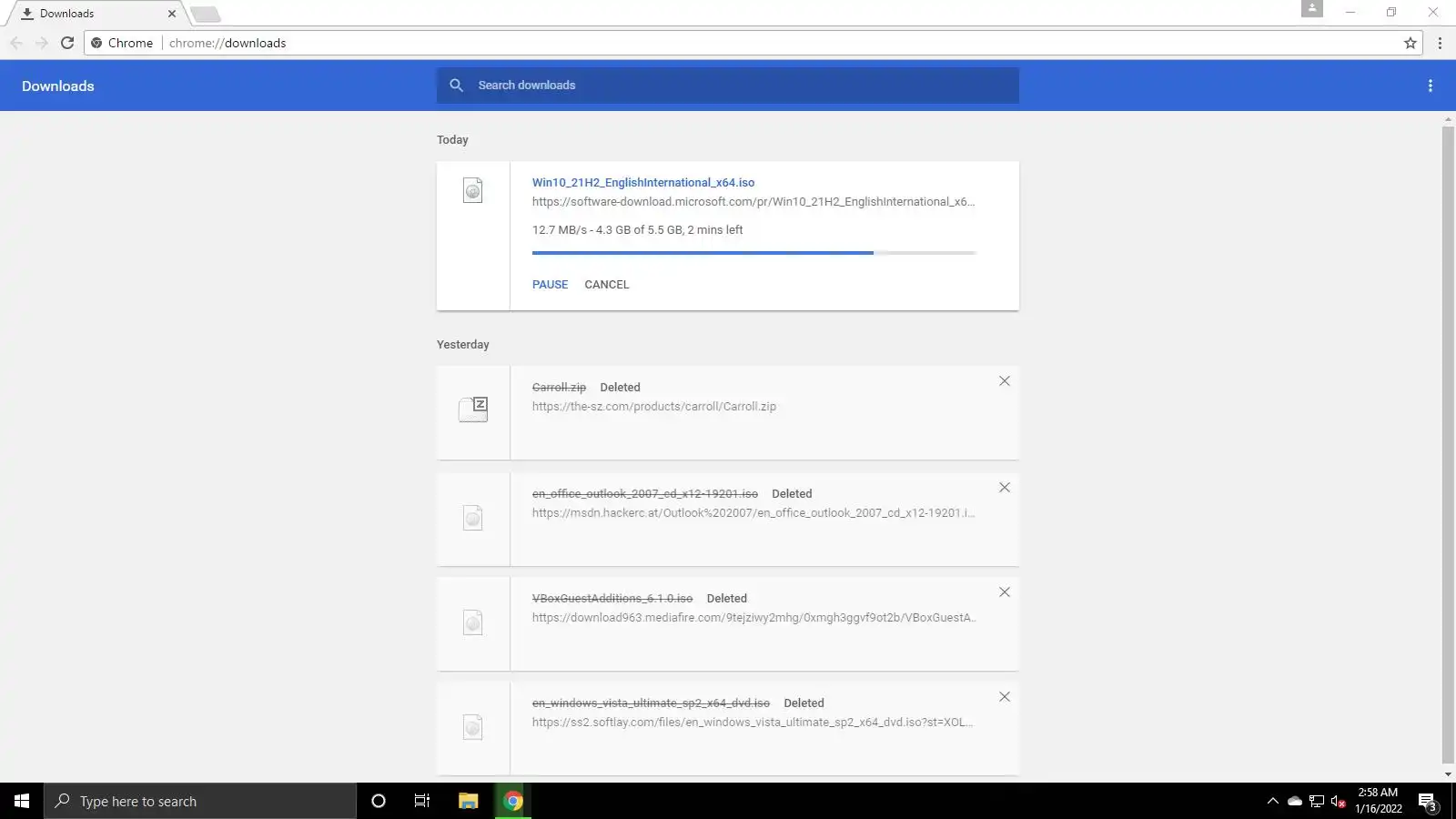Click the page vertical scrollbar
The width and height of the screenshot is (1456, 819).
point(1448,446)
